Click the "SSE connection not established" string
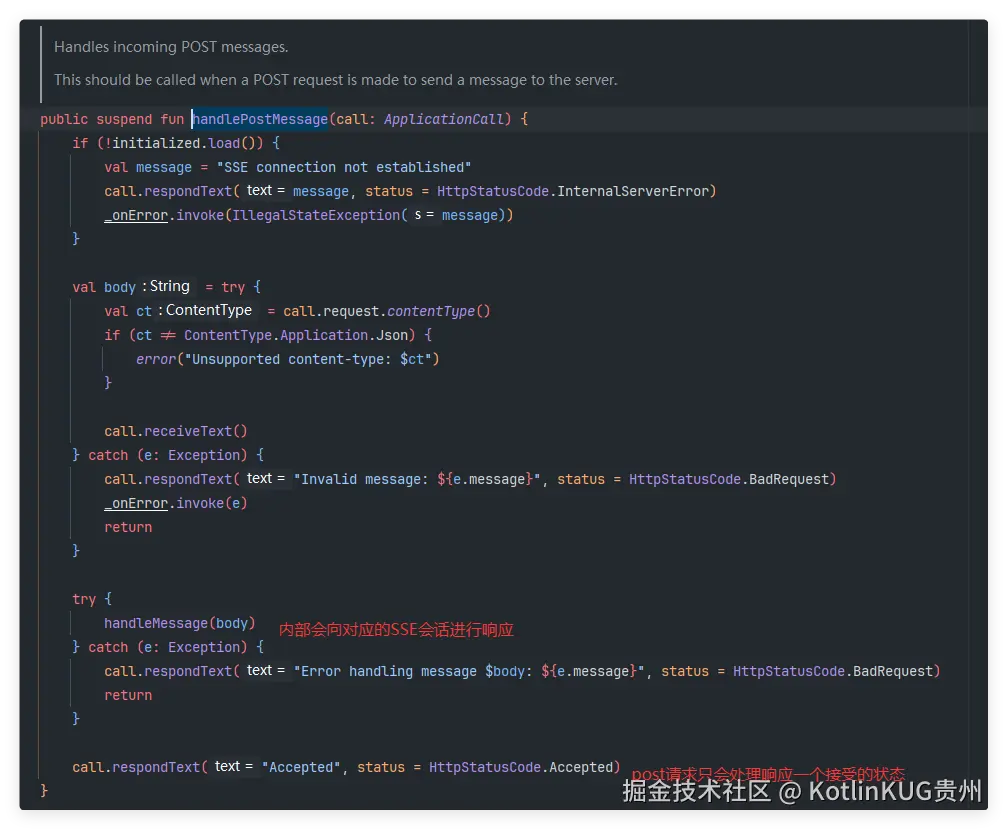 click(x=343, y=167)
